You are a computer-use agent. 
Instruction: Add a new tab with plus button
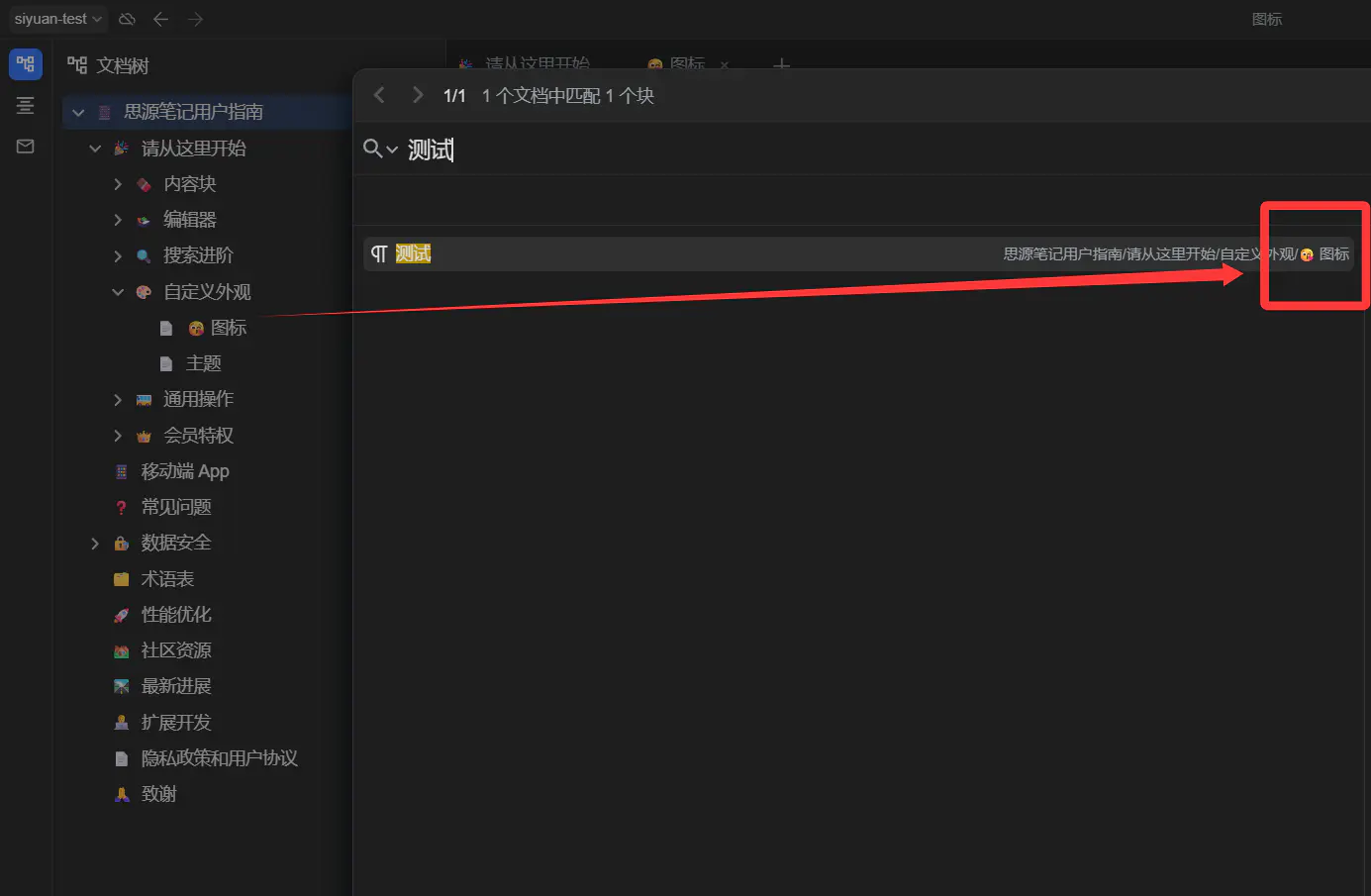click(x=781, y=64)
